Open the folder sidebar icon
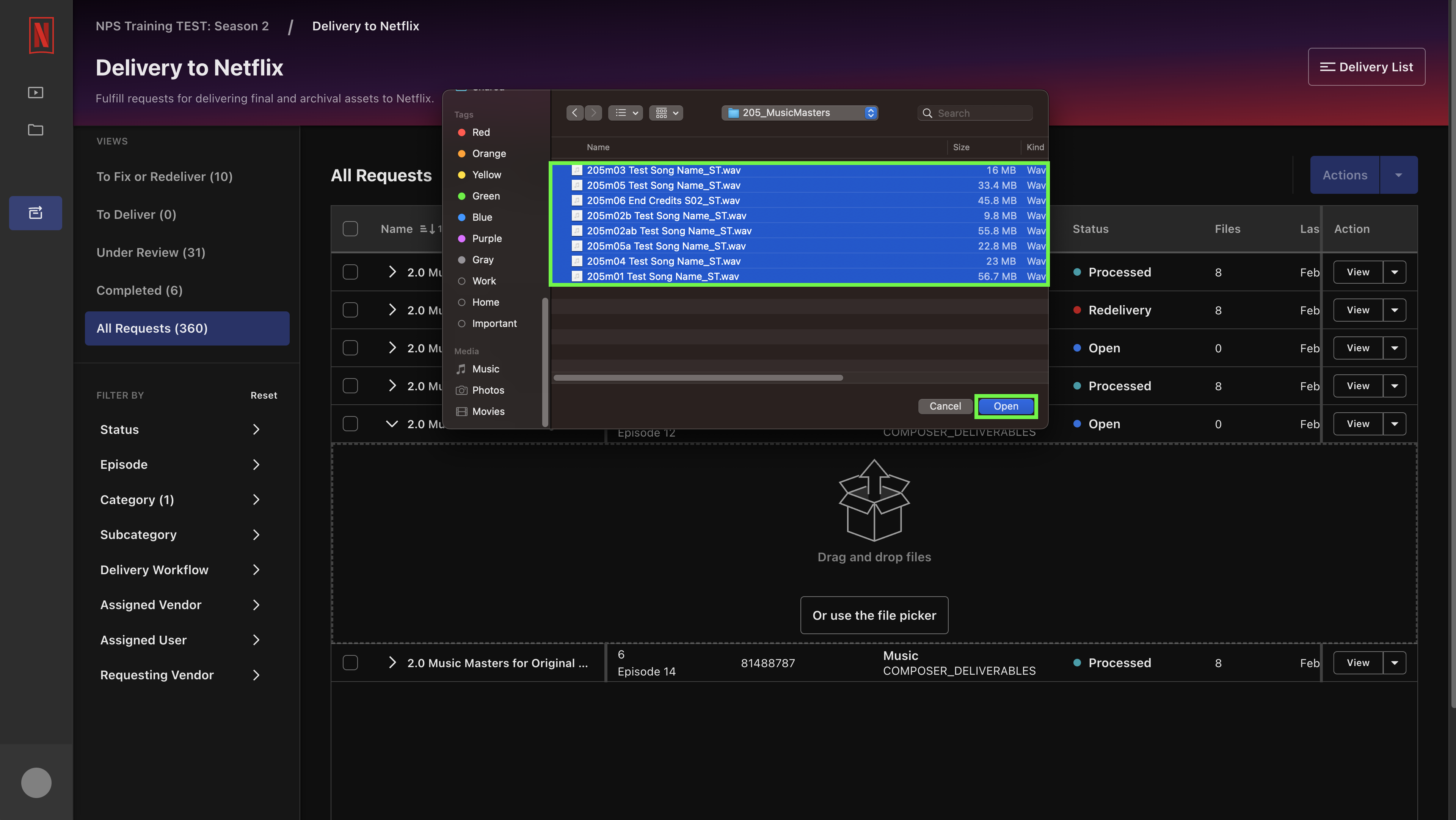This screenshot has height=820, width=1456. [36, 130]
